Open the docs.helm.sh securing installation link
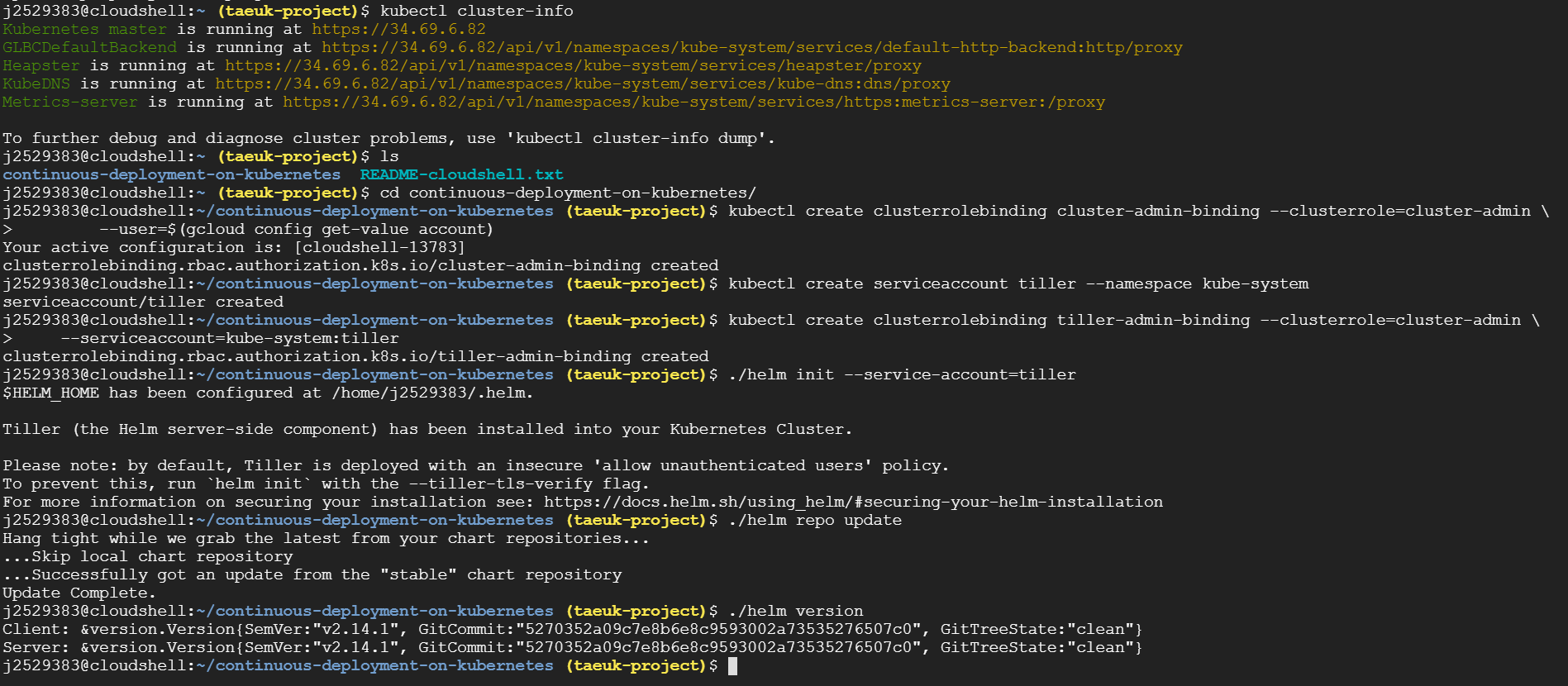Screen dimensions: 1568x686 coord(853,502)
